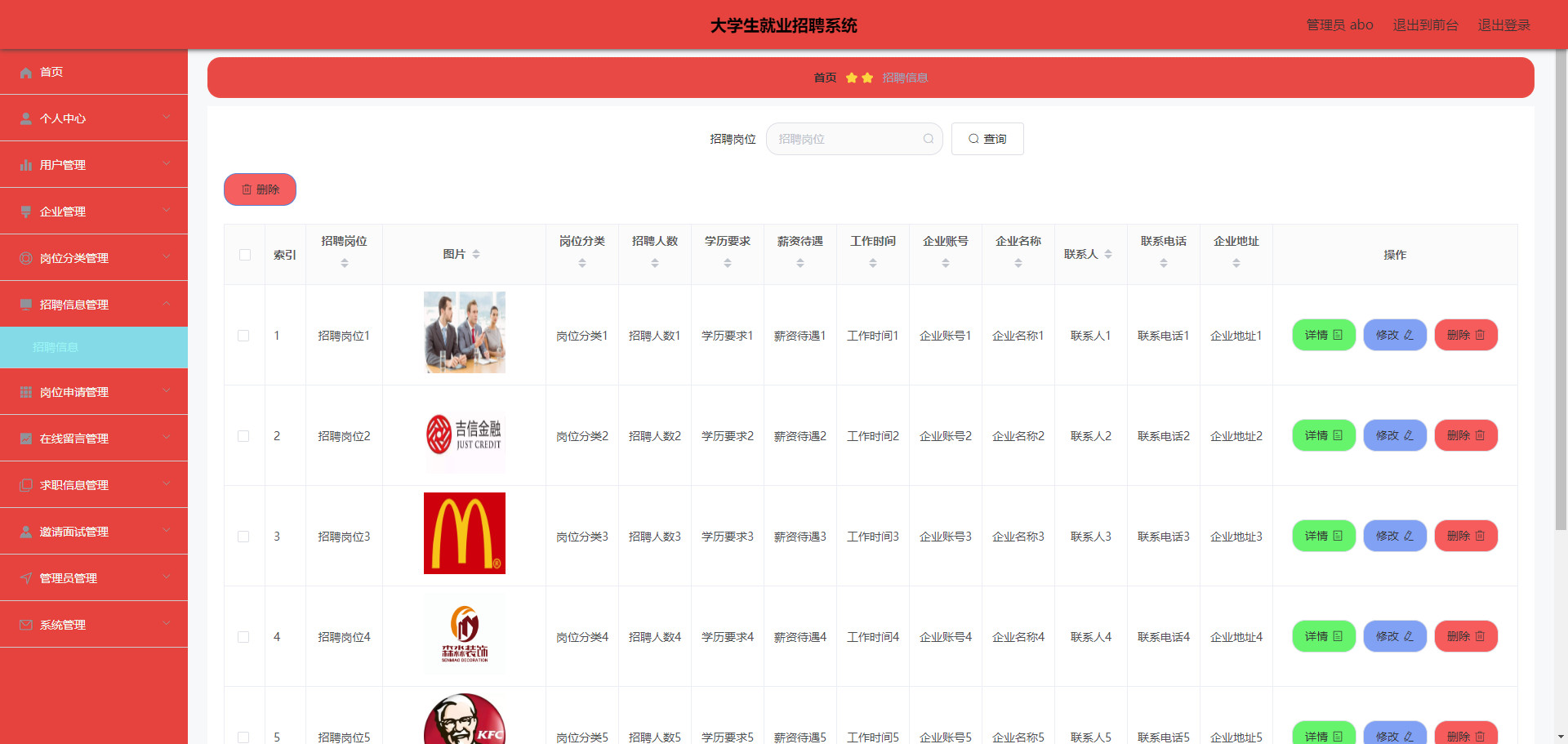Screen dimensions: 1568x744
Task: Open the 首页 sidebar menu item
Action: [94, 72]
